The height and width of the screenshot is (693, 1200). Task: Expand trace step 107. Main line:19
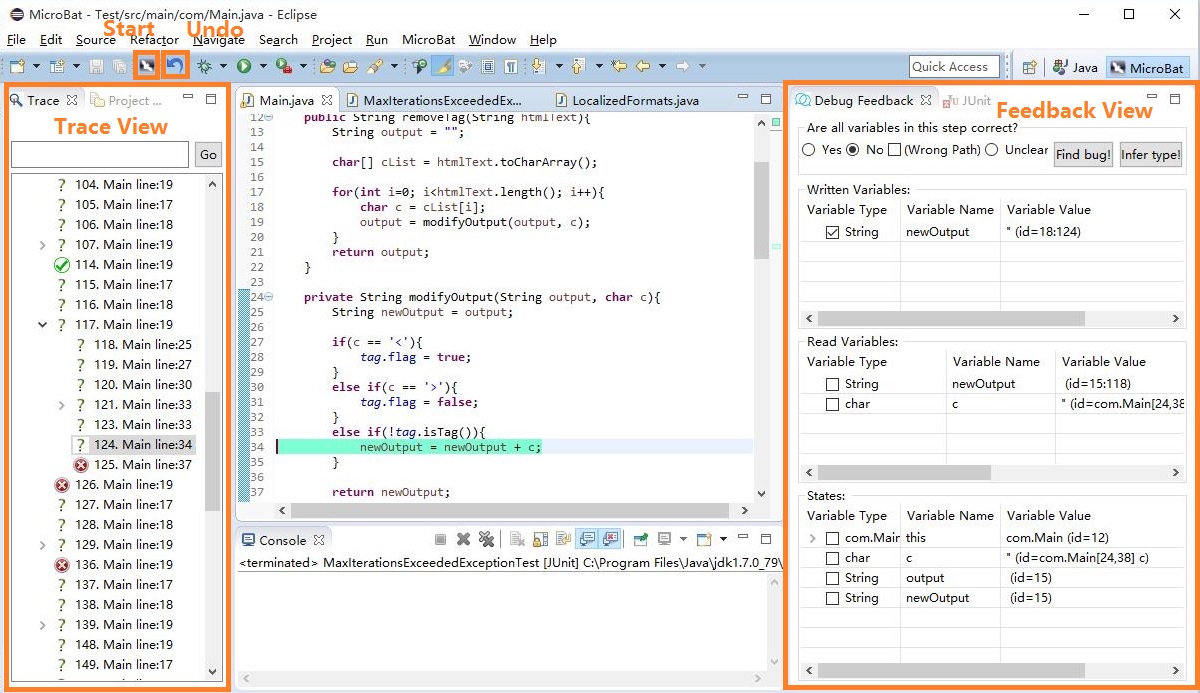[42, 245]
